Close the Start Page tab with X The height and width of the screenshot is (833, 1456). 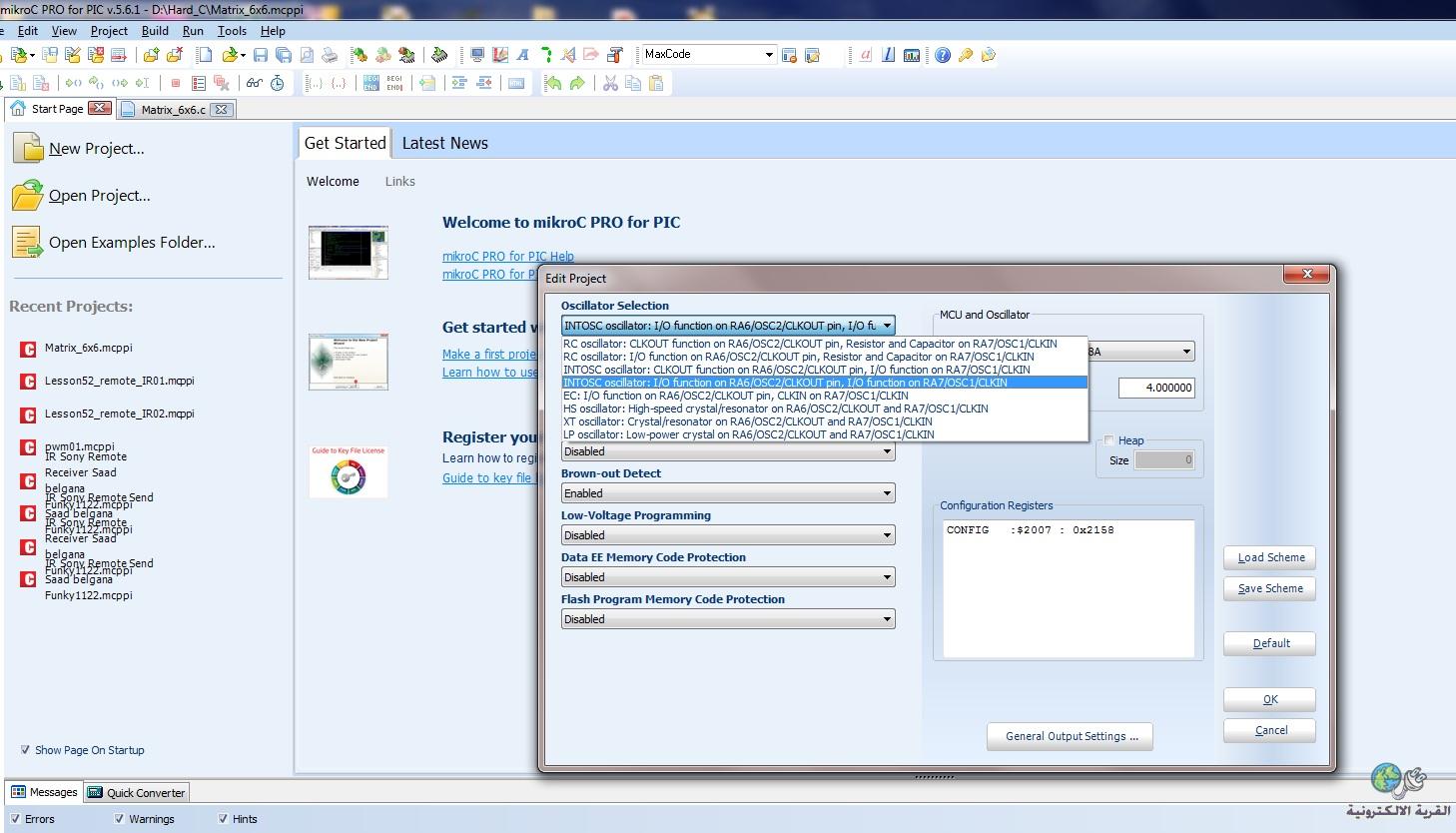(99, 108)
